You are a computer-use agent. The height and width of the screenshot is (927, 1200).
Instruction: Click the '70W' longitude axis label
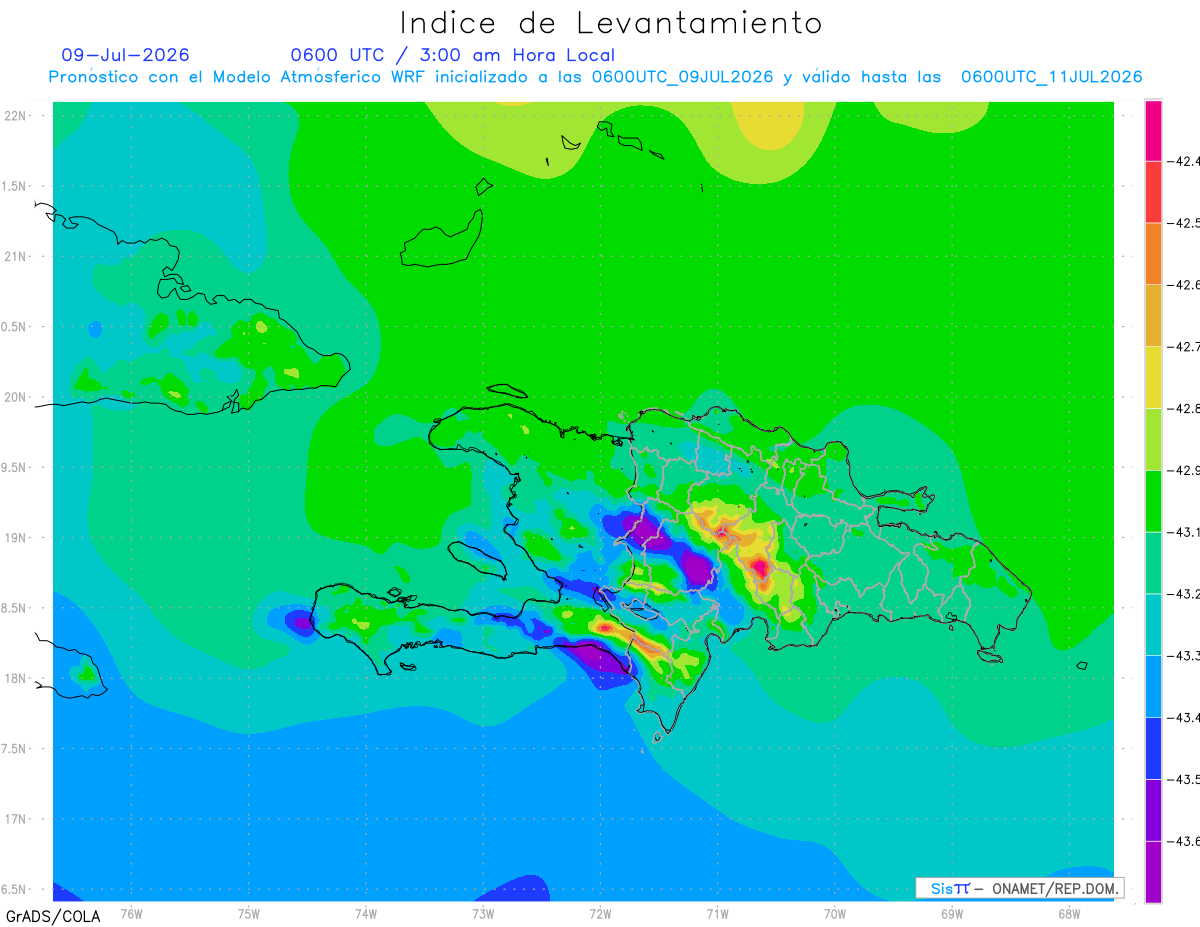(x=834, y=914)
